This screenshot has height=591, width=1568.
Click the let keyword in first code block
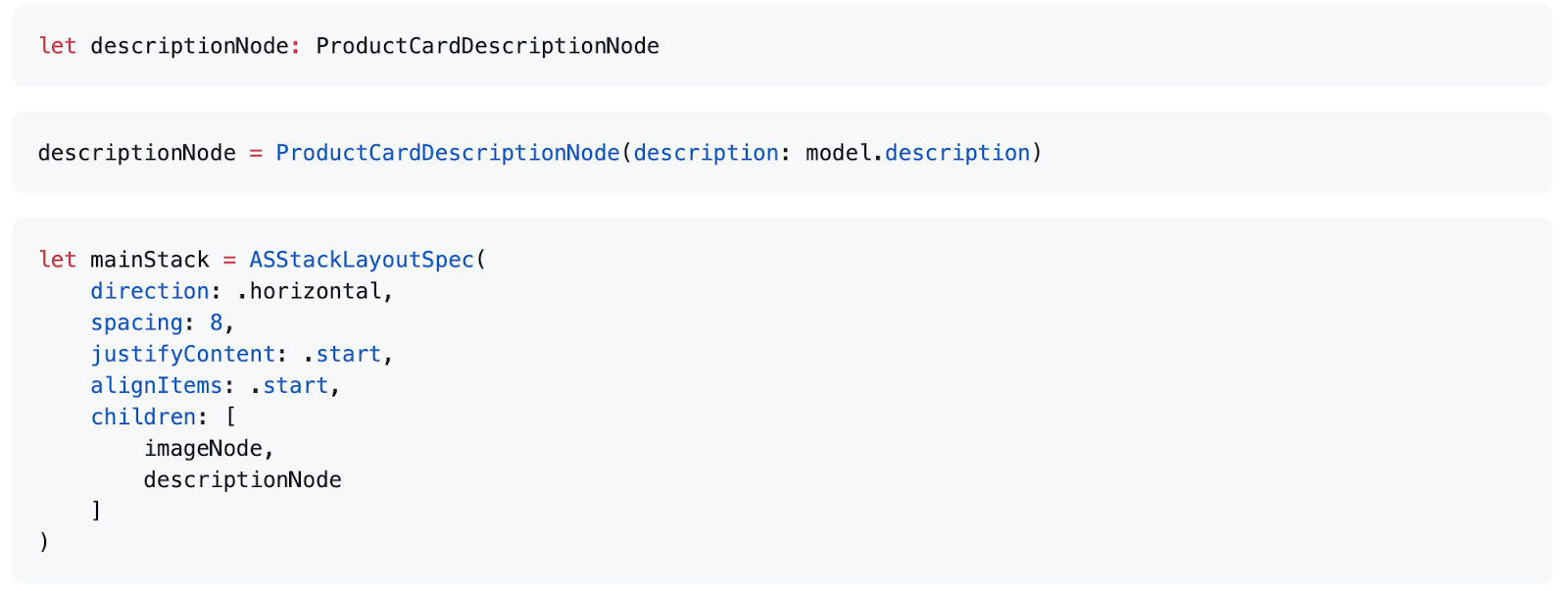(x=57, y=46)
